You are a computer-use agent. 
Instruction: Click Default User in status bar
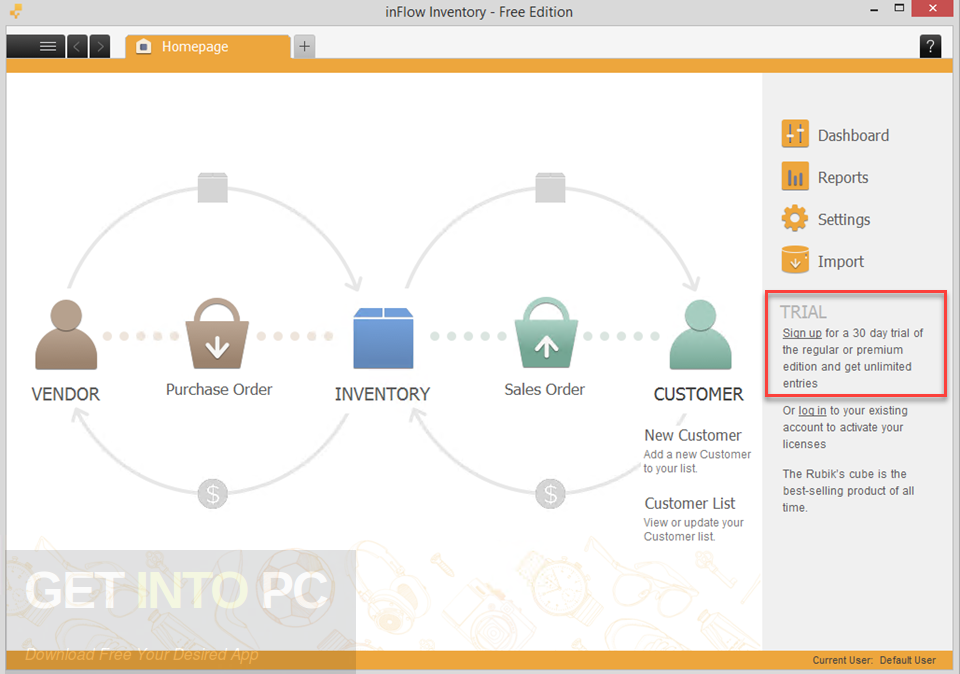[x=907, y=661]
